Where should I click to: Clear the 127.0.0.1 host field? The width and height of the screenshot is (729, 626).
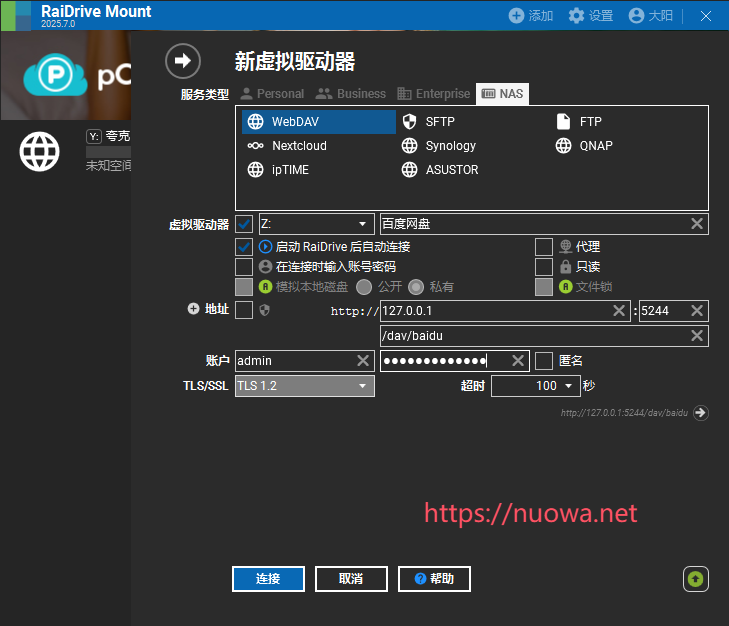pos(619,311)
